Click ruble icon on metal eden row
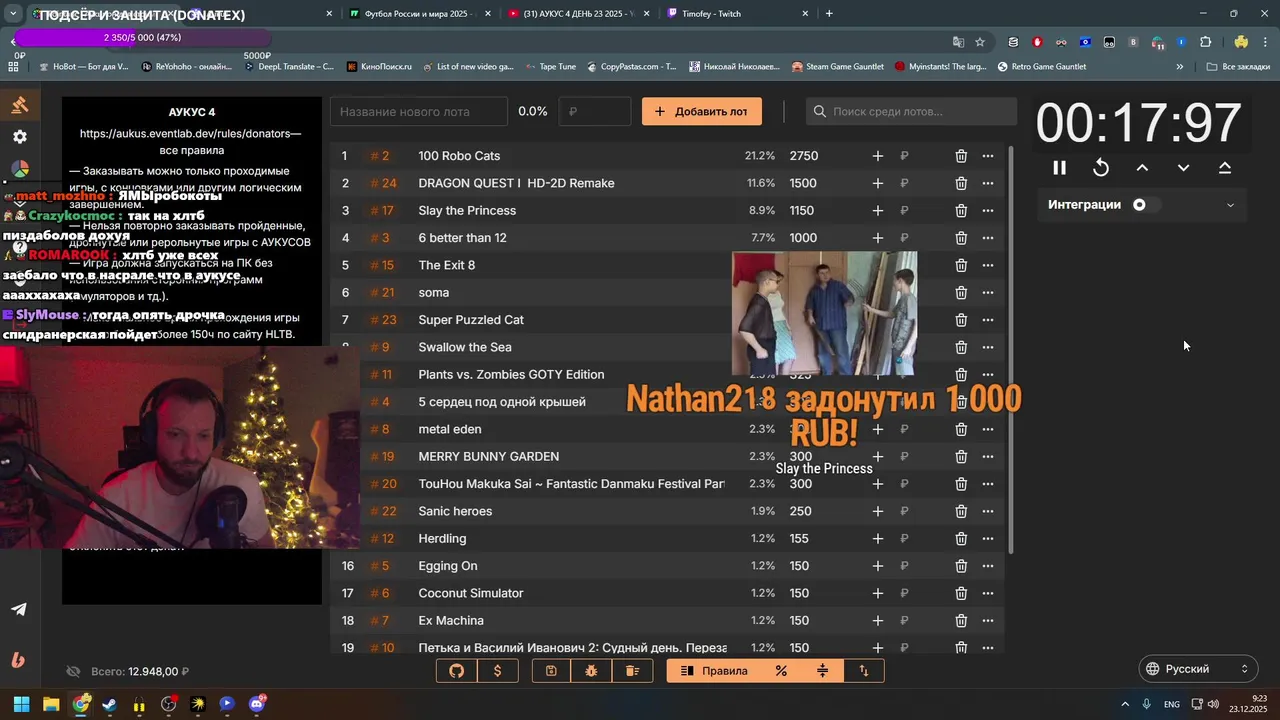 pyautogui.click(x=904, y=429)
